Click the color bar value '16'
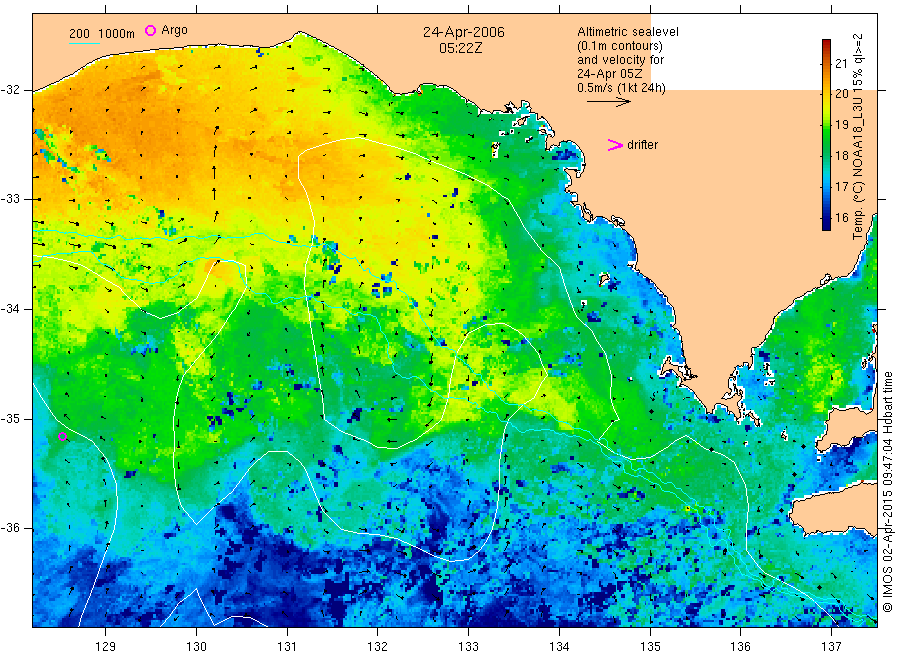 [x=841, y=218]
